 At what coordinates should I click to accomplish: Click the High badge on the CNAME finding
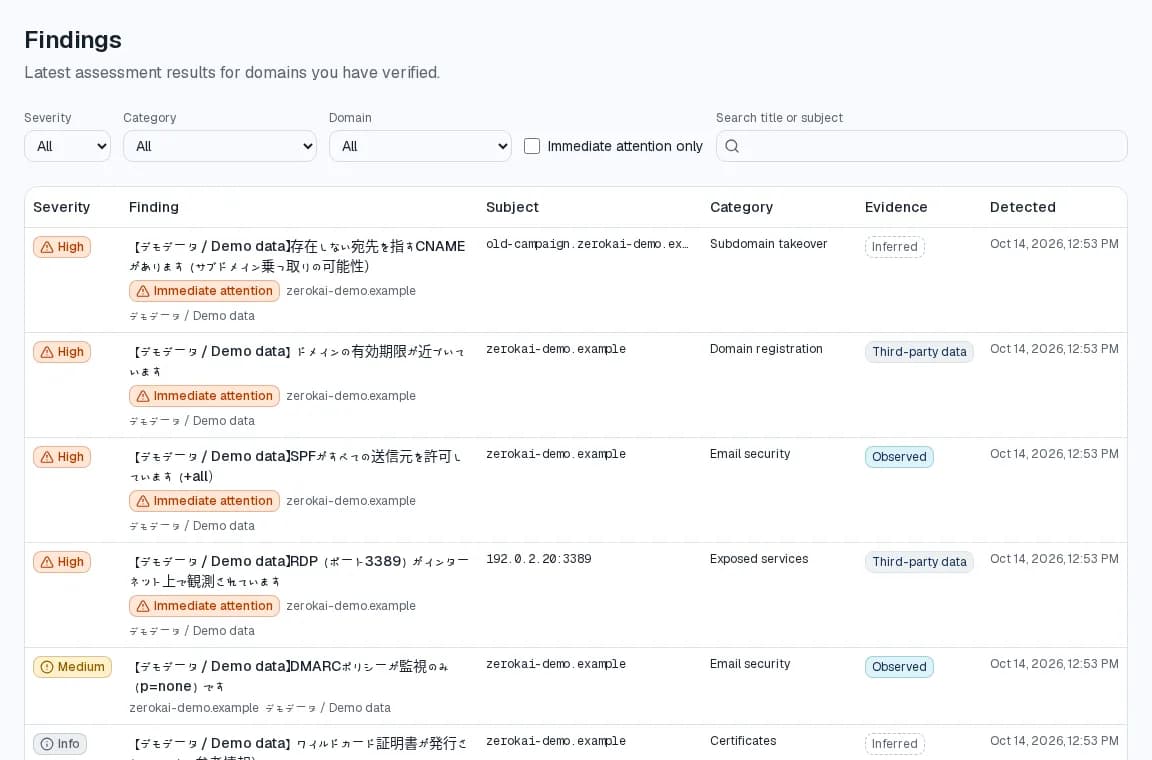click(x=62, y=247)
